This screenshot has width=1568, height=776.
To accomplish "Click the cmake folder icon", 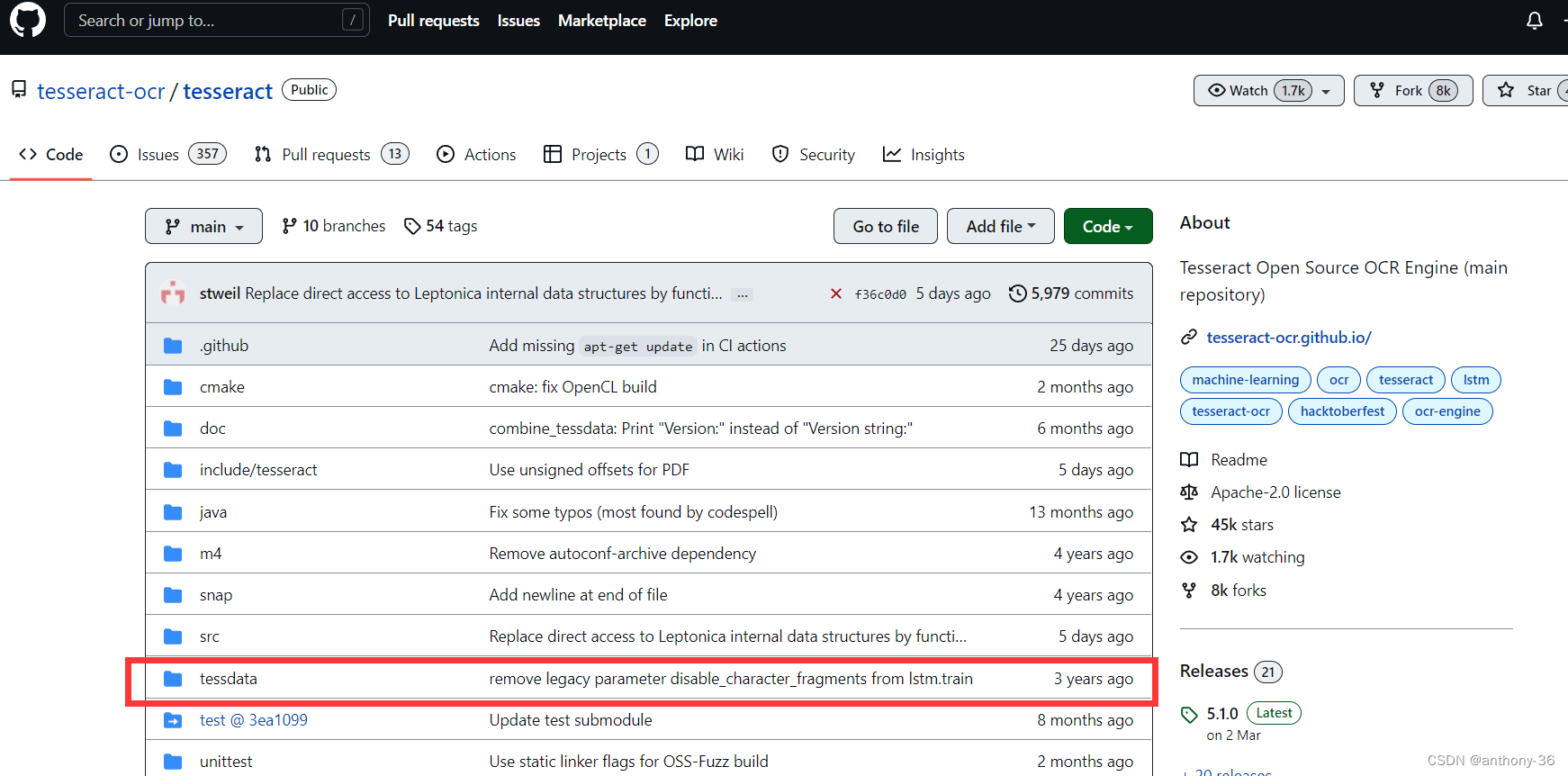I will [x=173, y=387].
